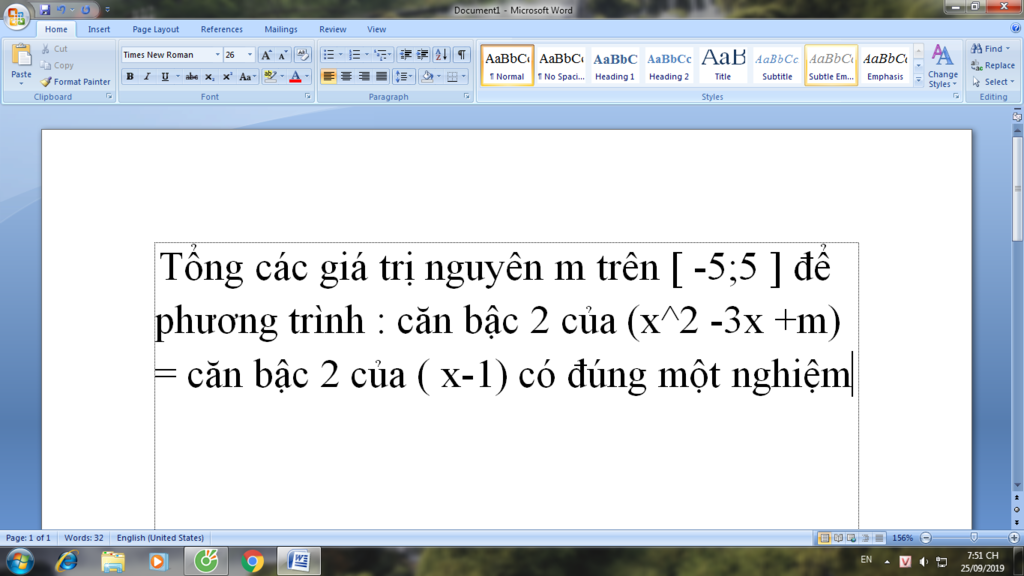
Task: Activate Format Painter
Action: pyautogui.click(x=76, y=82)
